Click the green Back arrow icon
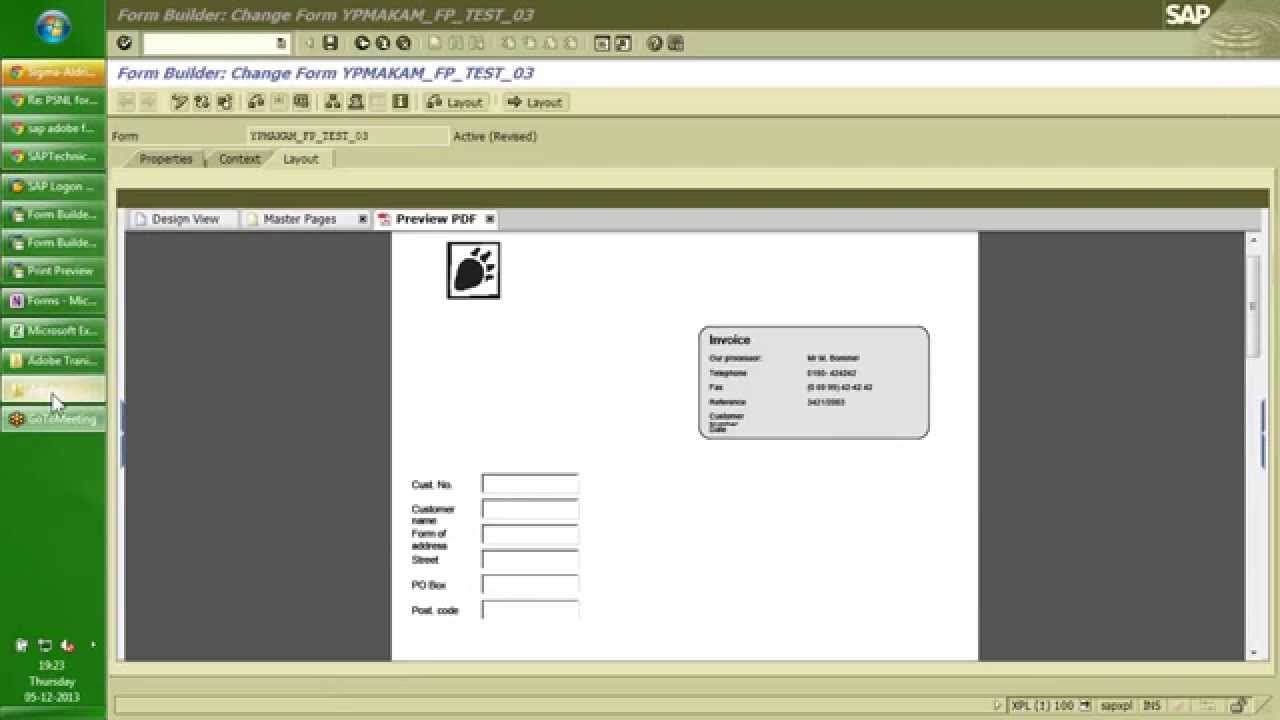Viewport: 1280px width, 720px height. click(362, 43)
